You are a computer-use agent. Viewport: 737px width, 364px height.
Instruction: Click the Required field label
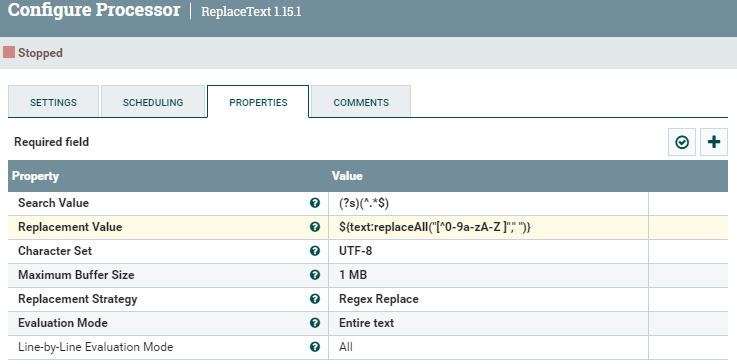click(51, 142)
